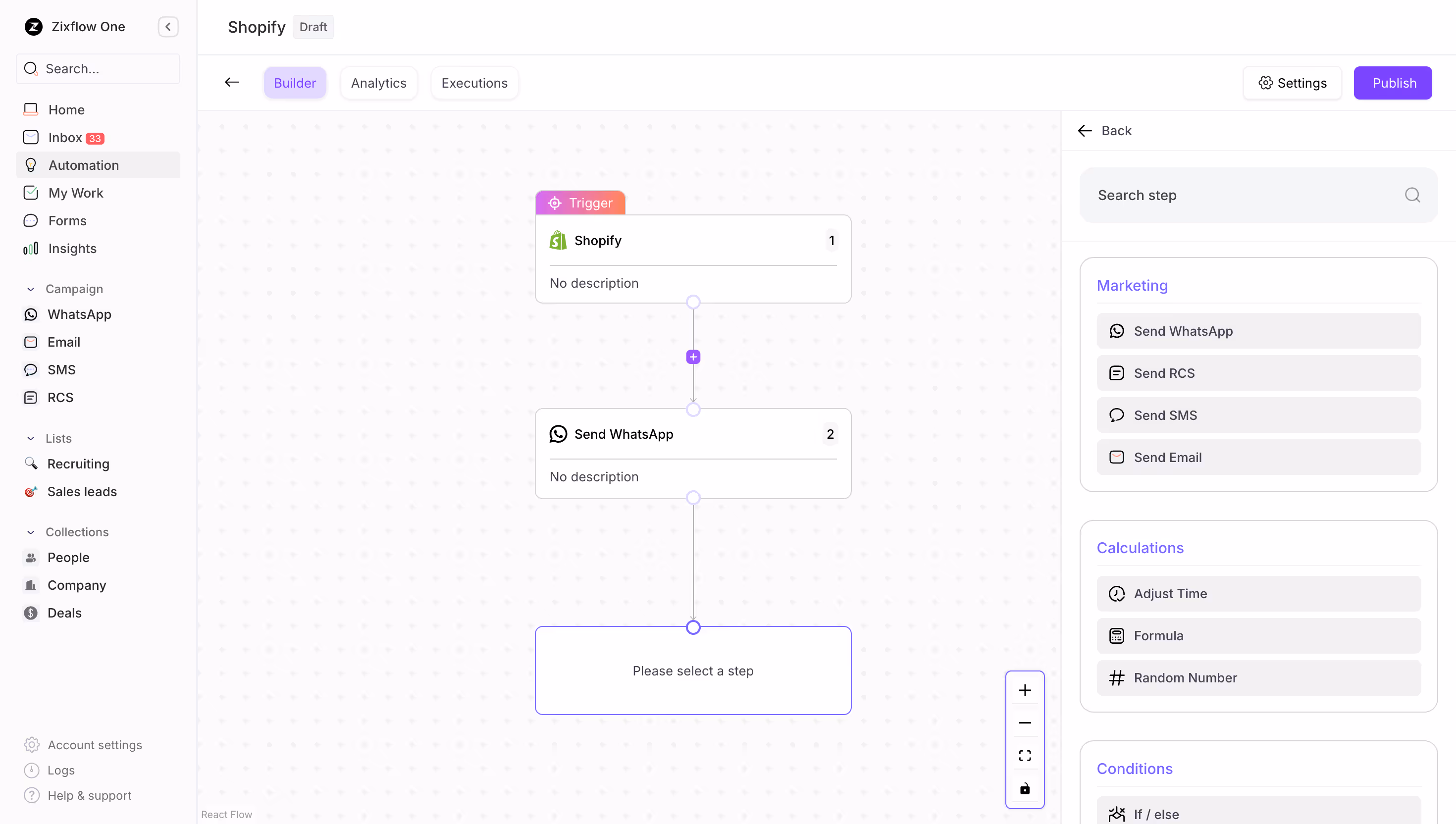Collapse the left sidebar
Viewport: 1456px width, 824px height.
[168, 27]
